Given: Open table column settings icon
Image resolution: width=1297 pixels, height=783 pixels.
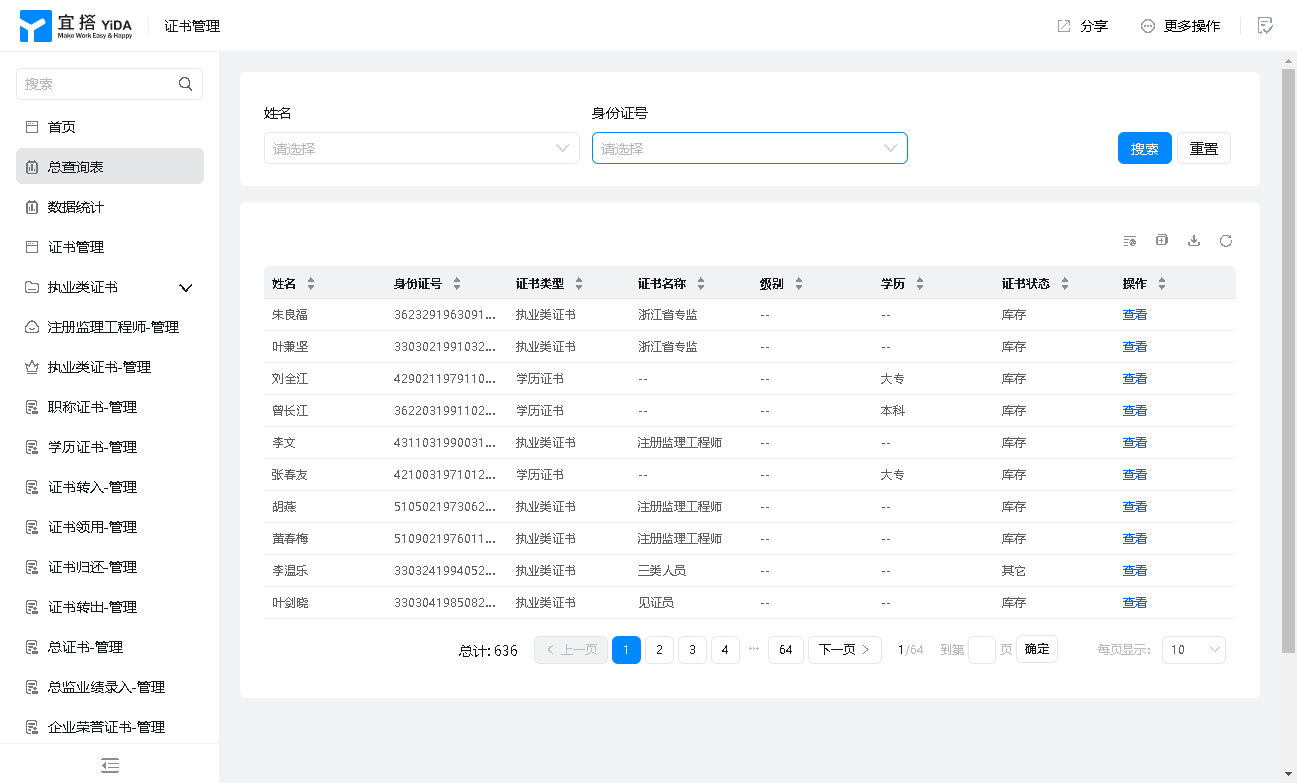Looking at the screenshot, I should [1130, 241].
